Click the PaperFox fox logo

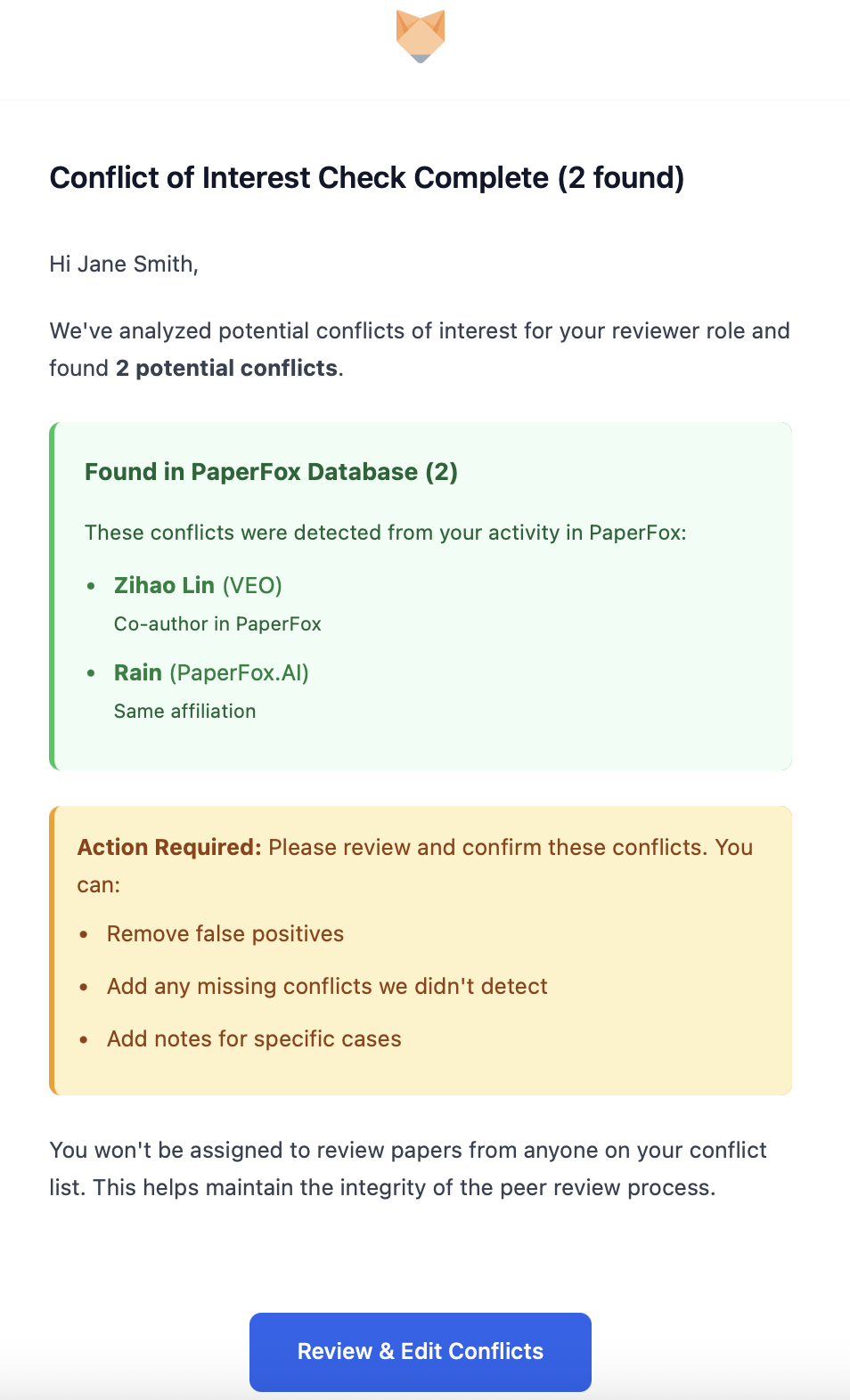pyautogui.click(x=421, y=37)
